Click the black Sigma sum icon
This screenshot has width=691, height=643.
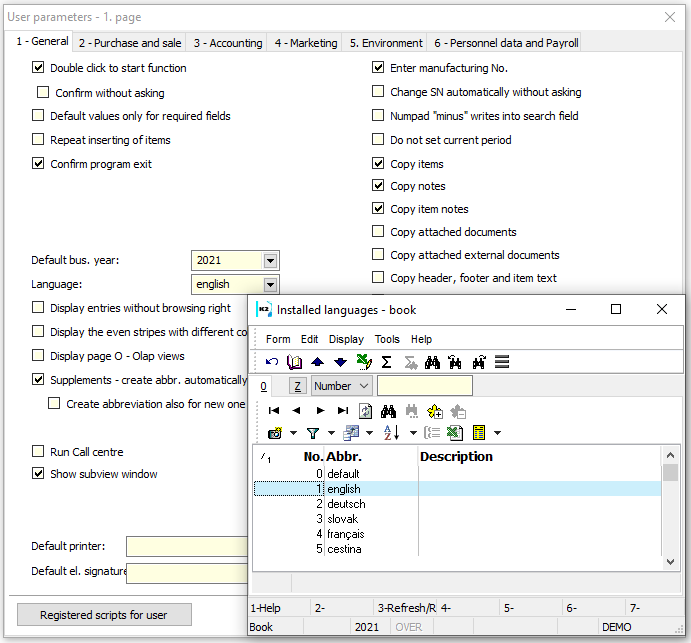coord(386,362)
